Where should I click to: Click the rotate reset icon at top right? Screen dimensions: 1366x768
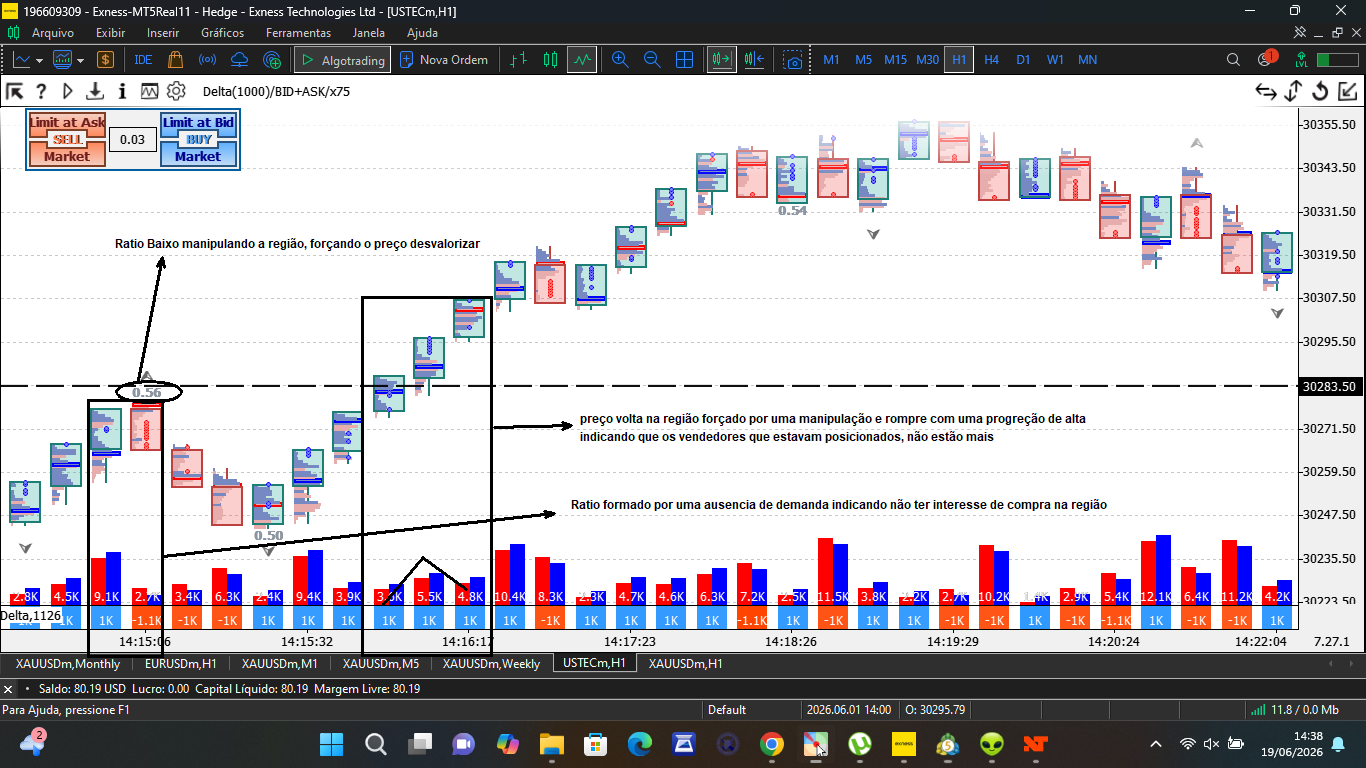pyautogui.click(x=1320, y=92)
